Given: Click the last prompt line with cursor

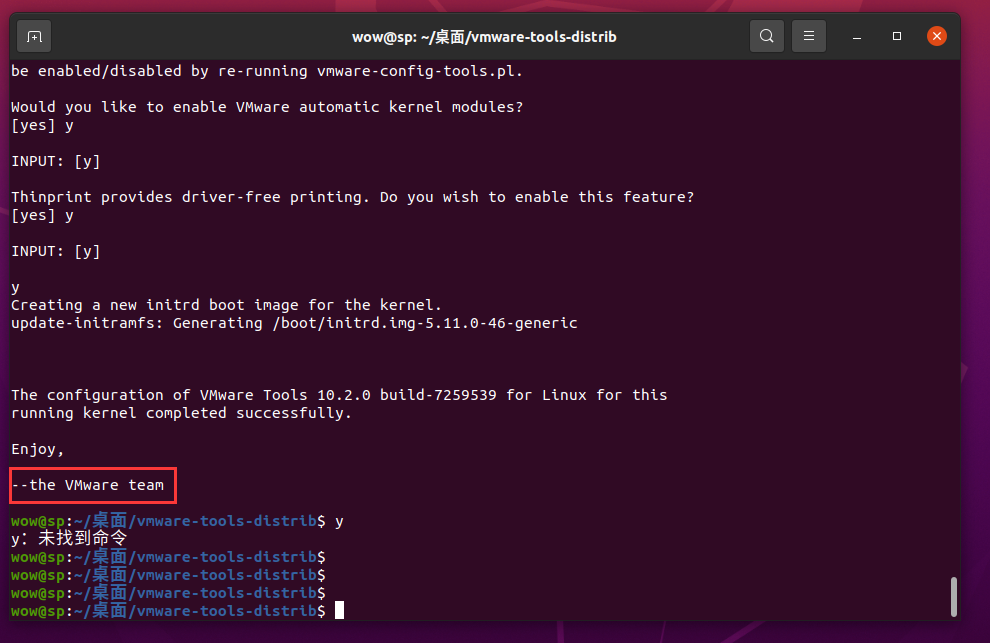Looking at the screenshot, I should click(x=177, y=611).
